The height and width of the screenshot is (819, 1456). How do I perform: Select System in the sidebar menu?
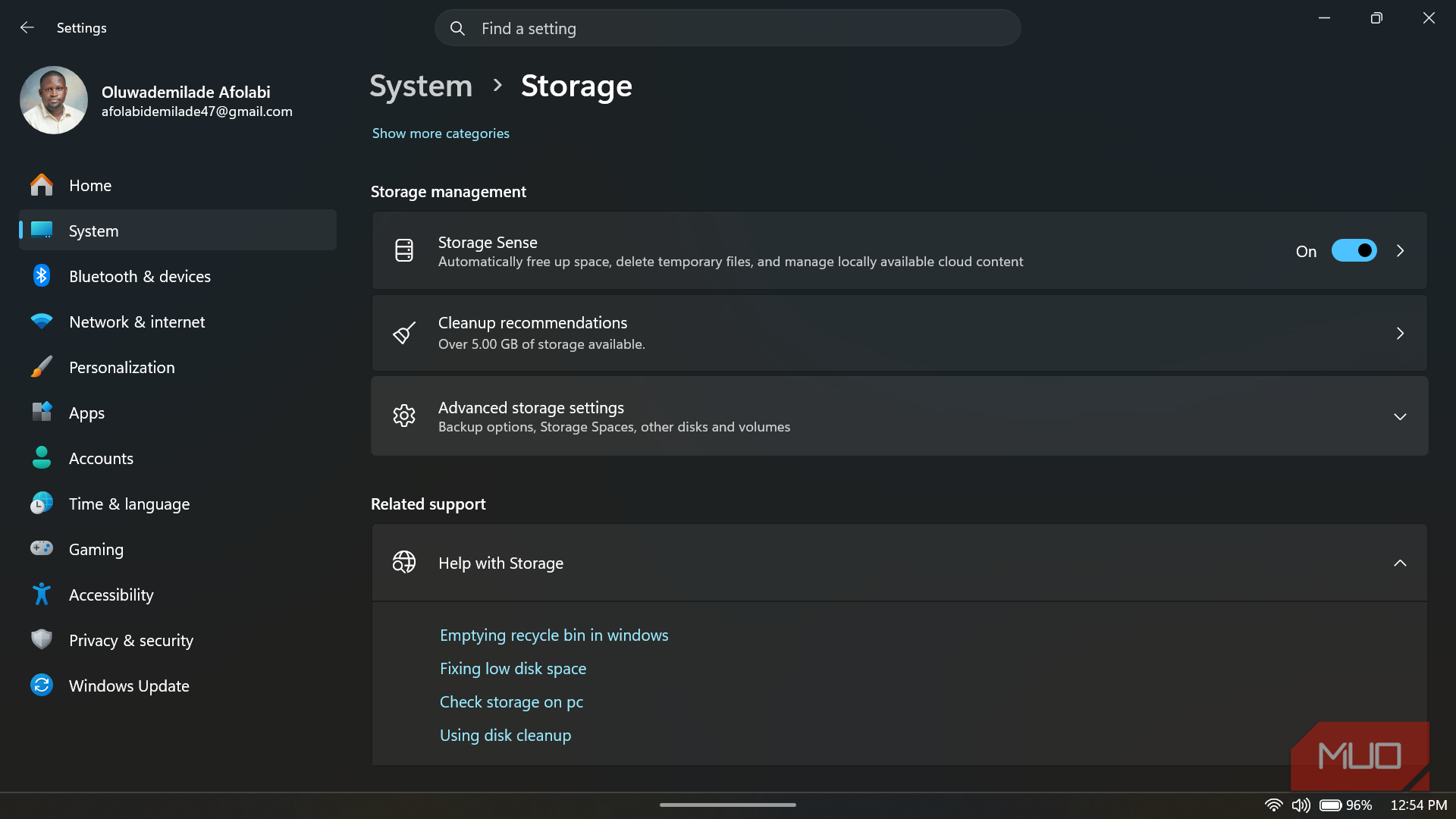click(x=177, y=231)
